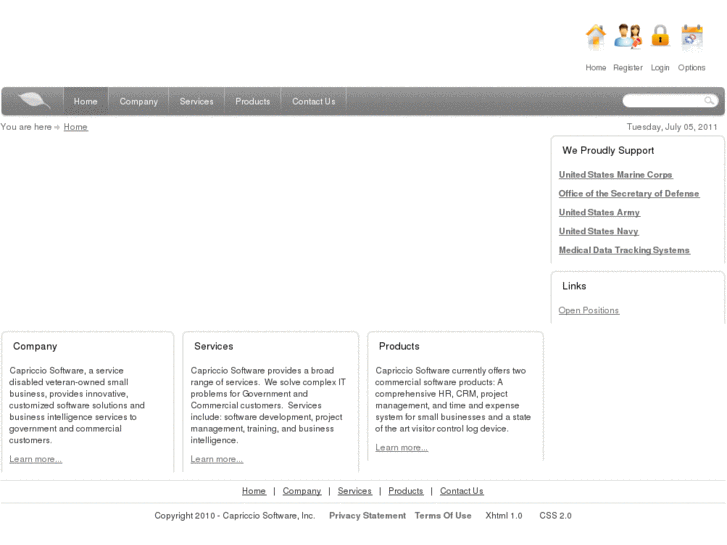
Task: Click the orange house Home icon
Action: pyautogui.click(x=596, y=37)
